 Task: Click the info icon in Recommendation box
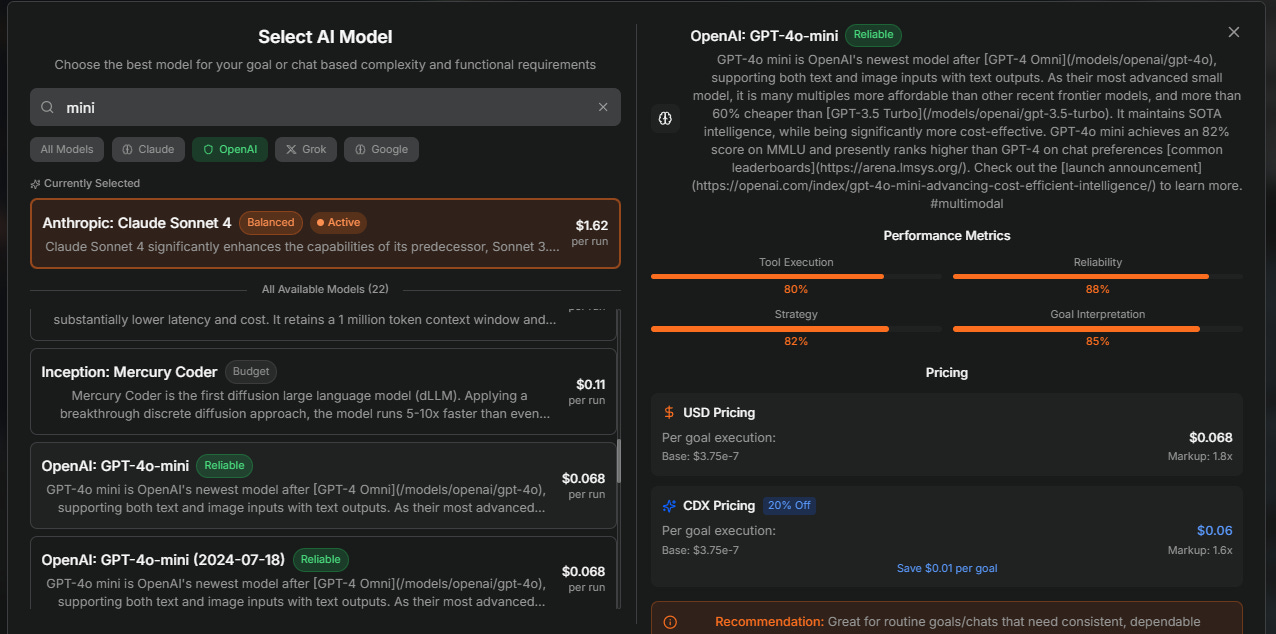[670, 622]
